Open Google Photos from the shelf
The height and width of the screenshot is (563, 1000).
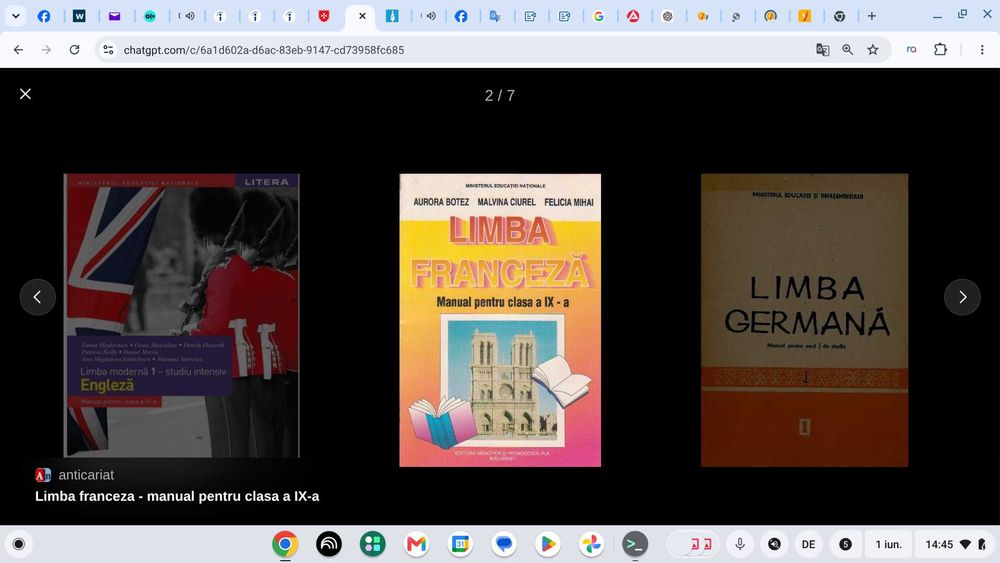(x=591, y=544)
